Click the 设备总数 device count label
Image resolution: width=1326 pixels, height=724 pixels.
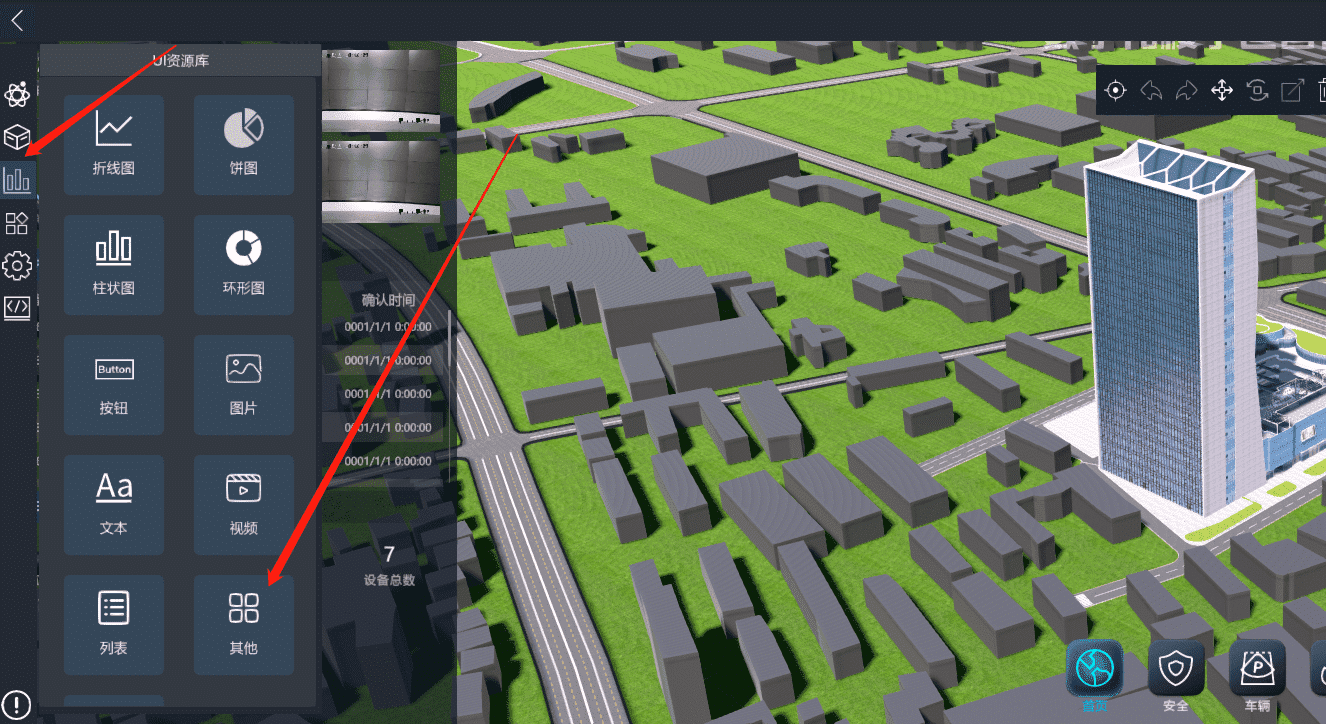click(389, 580)
